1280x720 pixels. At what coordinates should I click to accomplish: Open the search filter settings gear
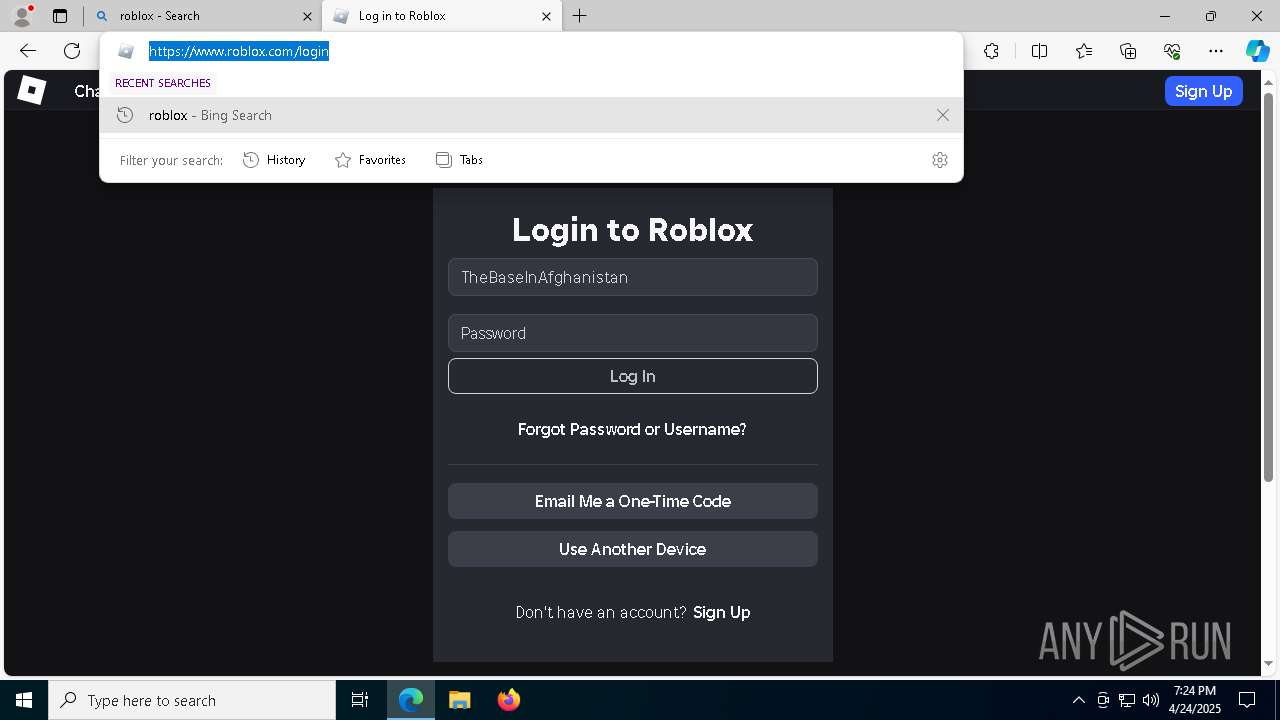point(939,160)
